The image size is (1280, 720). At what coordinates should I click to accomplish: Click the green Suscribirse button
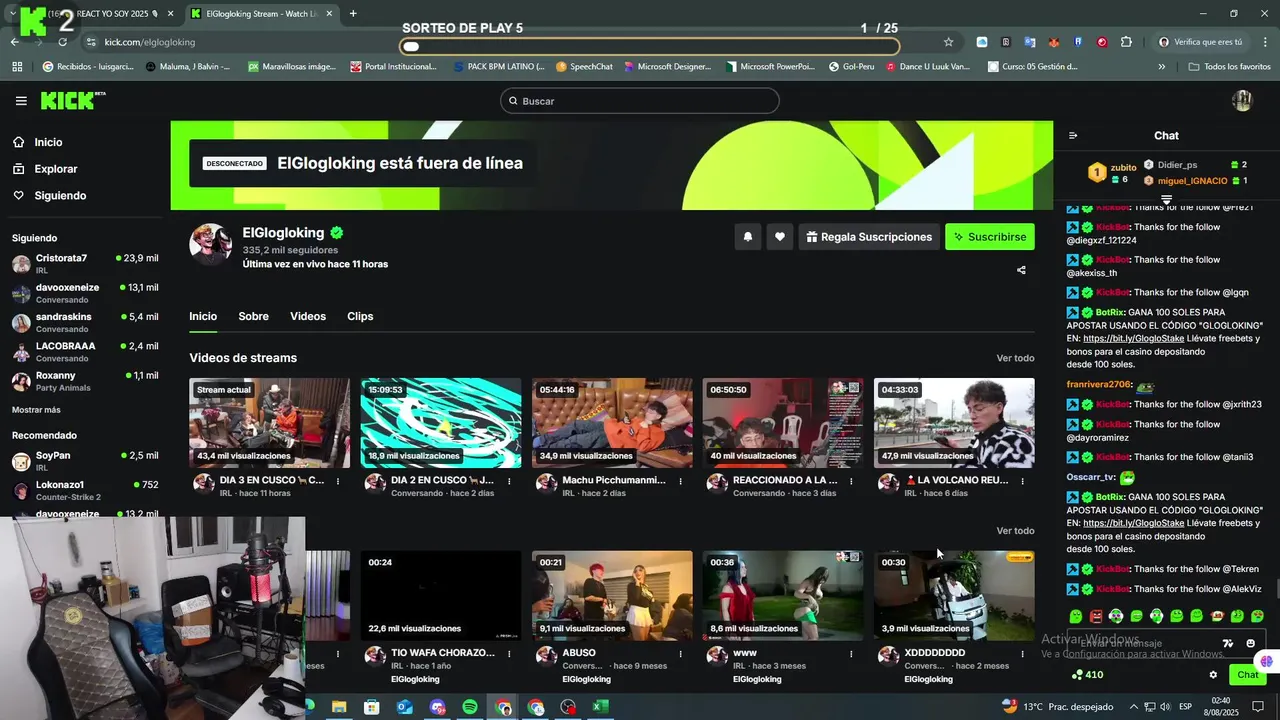(990, 237)
